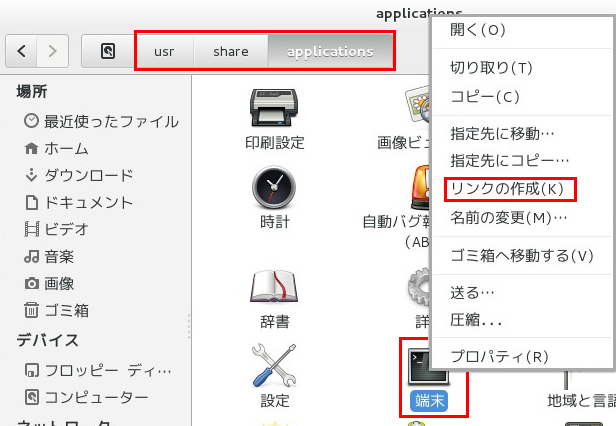Go forward with the right arrow button
Screen dimensions: 616x426
point(53,50)
